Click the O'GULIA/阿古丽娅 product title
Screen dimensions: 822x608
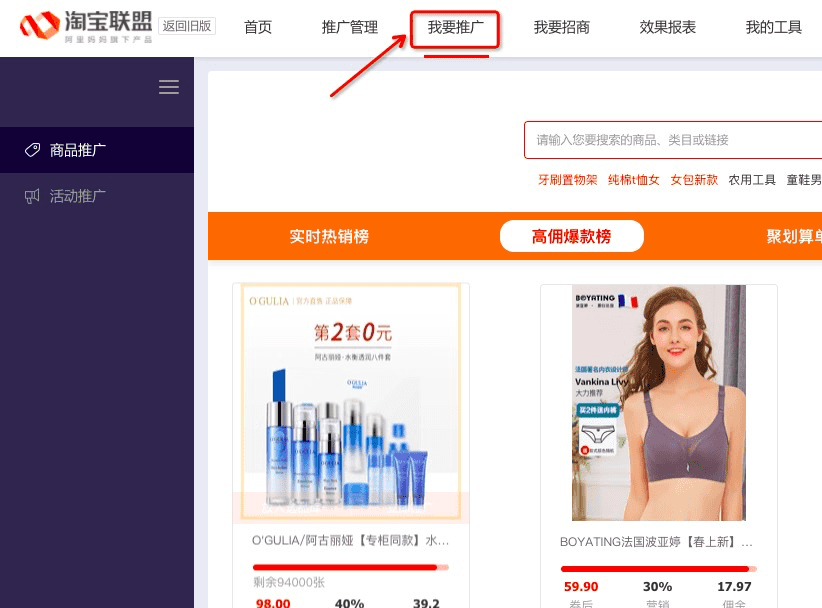350,540
